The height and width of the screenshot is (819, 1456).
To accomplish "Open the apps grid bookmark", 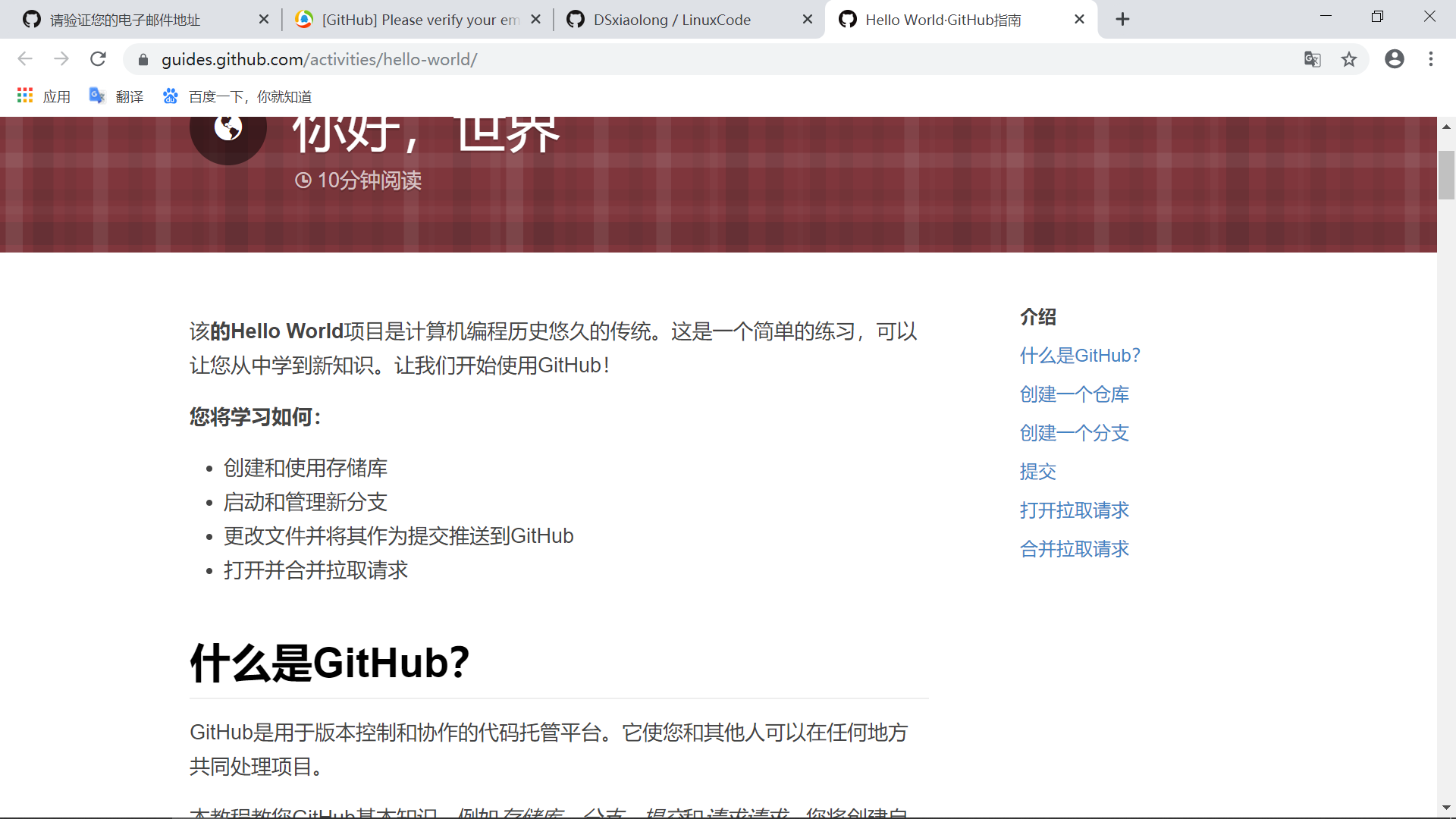I will click(x=44, y=96).
